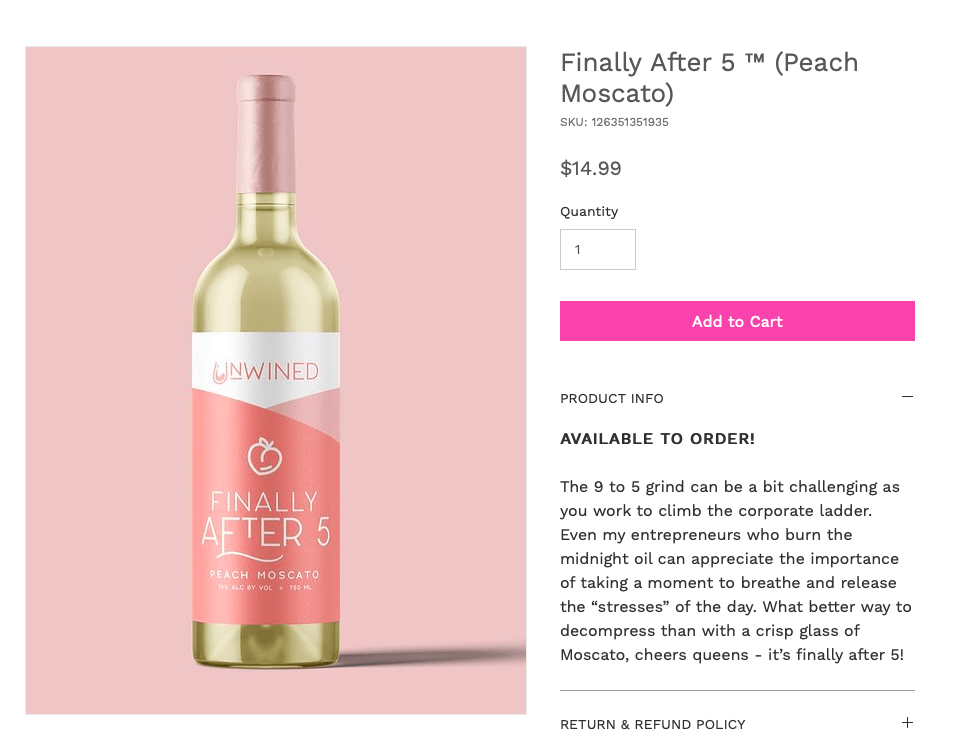Focus the Quantity input field
The height and width of the screenshot is (756, 979).
point(598,250)
